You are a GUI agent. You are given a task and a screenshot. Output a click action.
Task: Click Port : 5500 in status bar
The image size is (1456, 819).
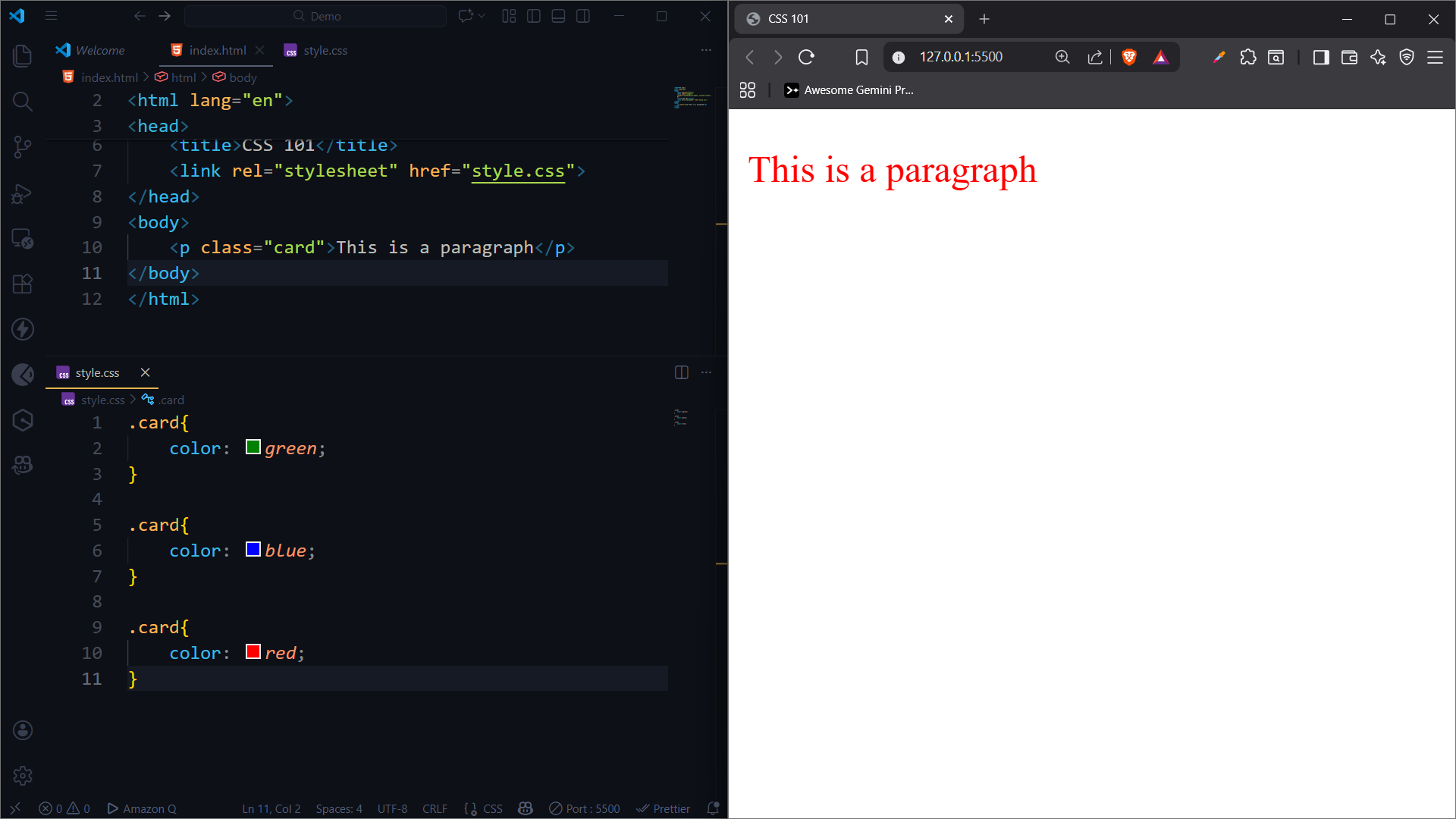585,808
